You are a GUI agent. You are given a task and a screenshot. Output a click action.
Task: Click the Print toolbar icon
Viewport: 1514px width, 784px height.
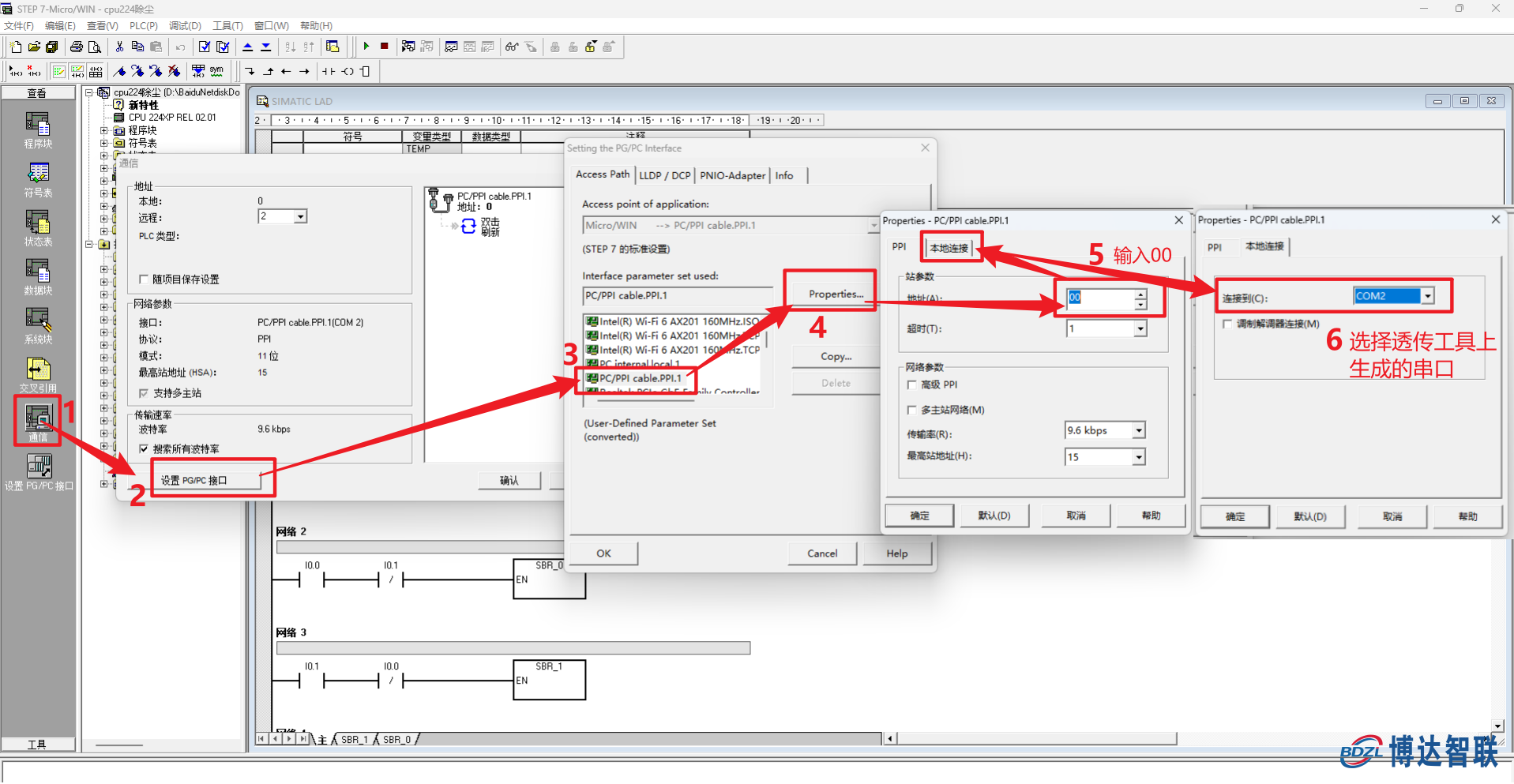tap(77, 47)
